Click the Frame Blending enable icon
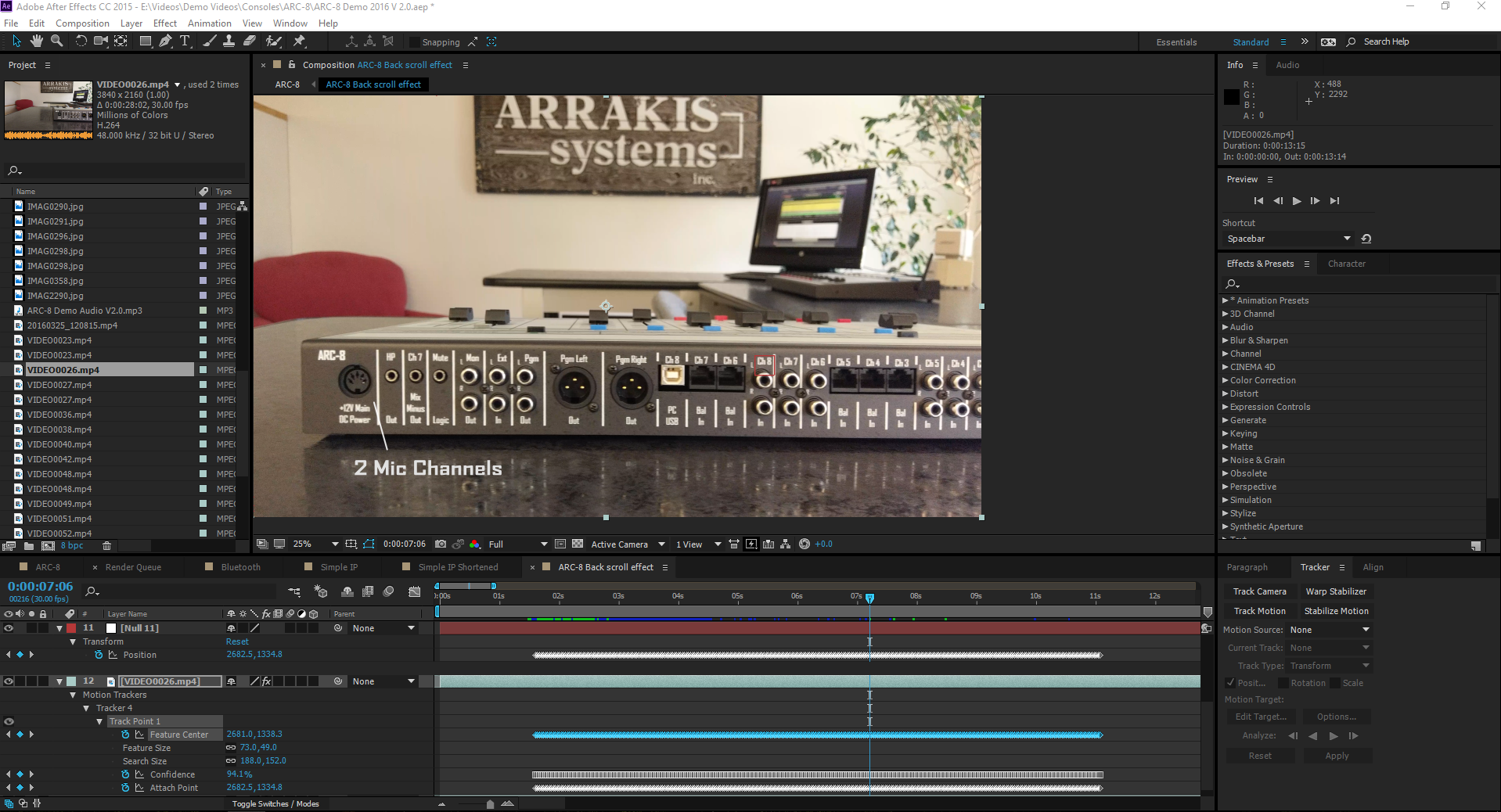 coord(368,592)
